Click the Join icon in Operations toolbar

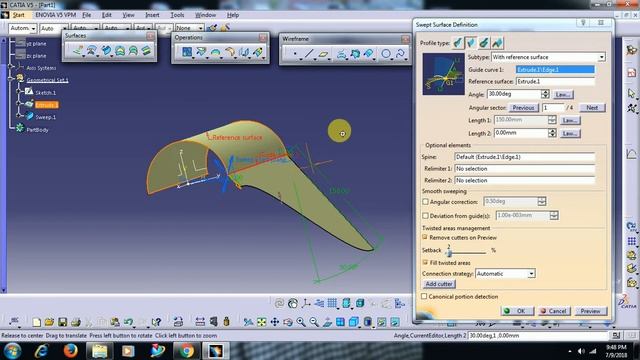(187, 52)
